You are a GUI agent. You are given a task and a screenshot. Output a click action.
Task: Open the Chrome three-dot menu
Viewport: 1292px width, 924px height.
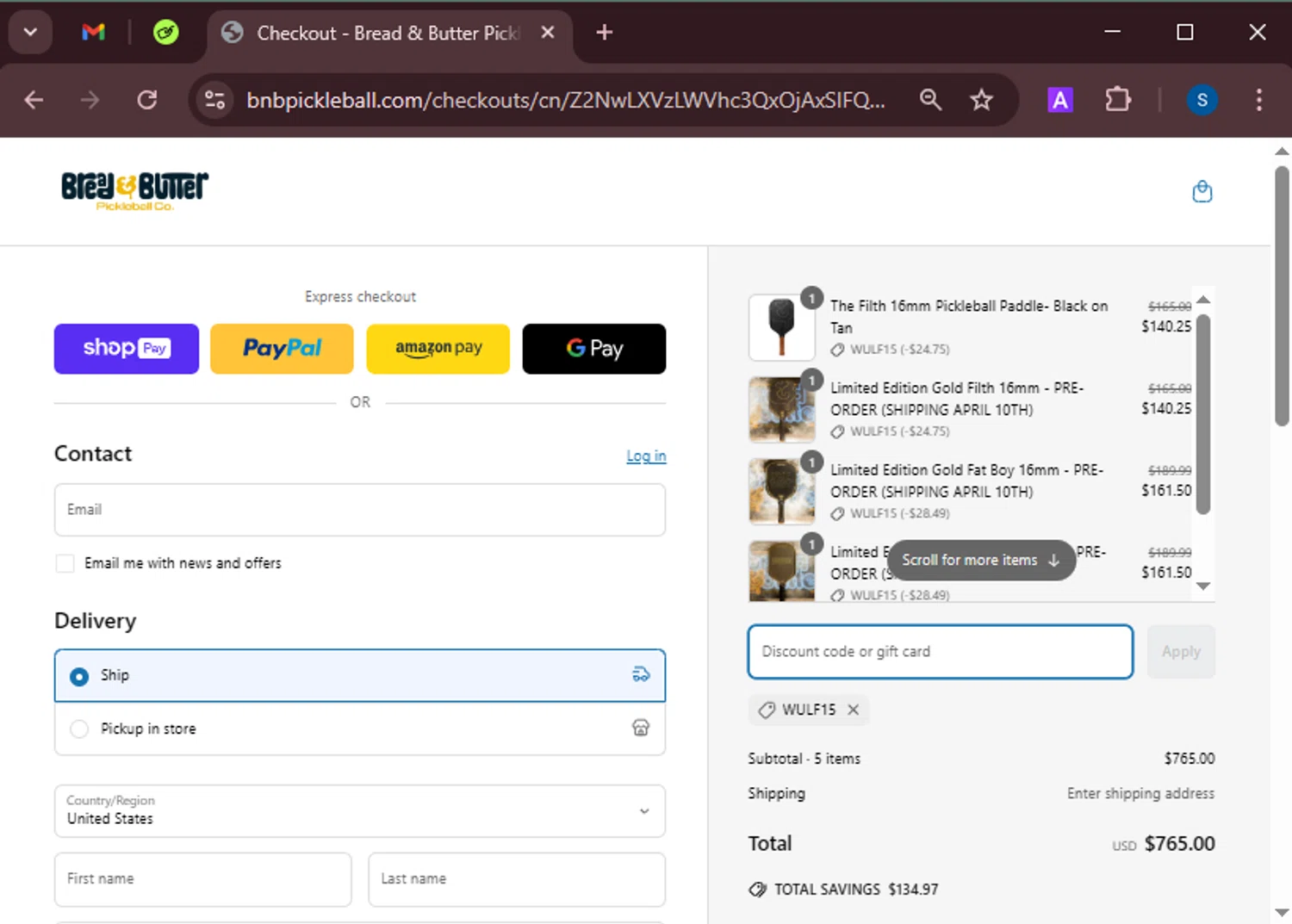click(1258, 100)
